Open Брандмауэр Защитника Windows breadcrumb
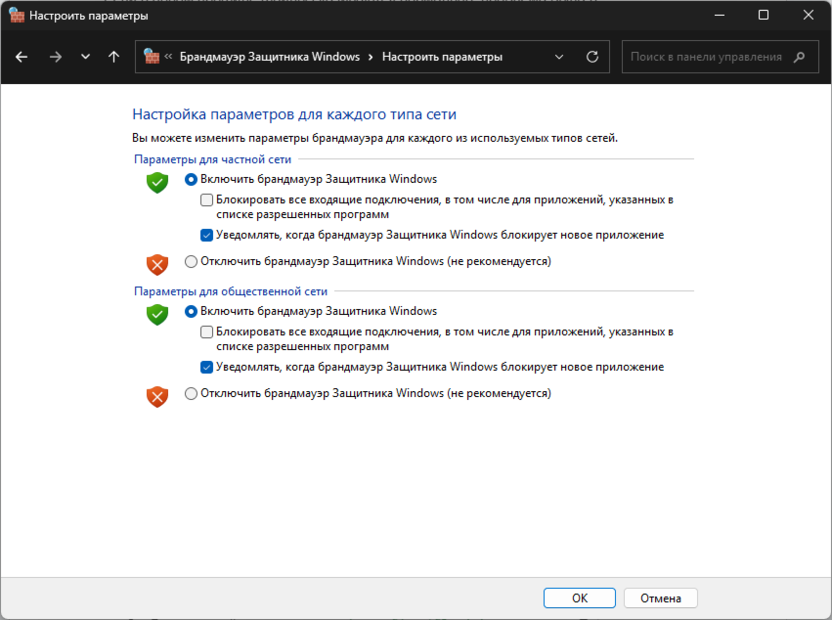 click(270, 57)
